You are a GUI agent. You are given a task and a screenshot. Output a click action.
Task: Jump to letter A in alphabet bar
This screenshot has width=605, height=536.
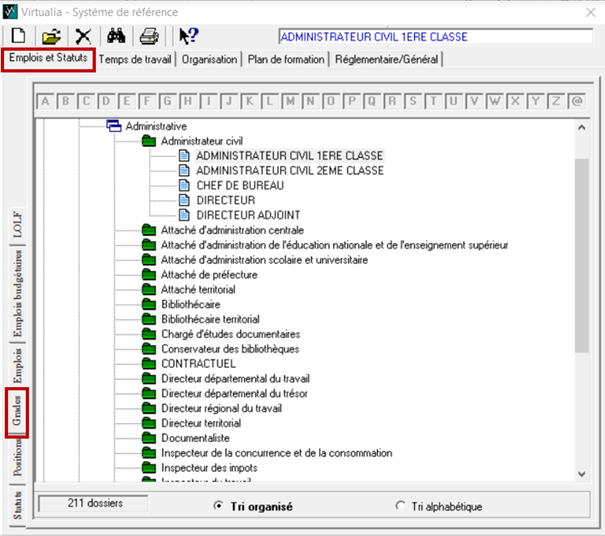tap(45, 101)
